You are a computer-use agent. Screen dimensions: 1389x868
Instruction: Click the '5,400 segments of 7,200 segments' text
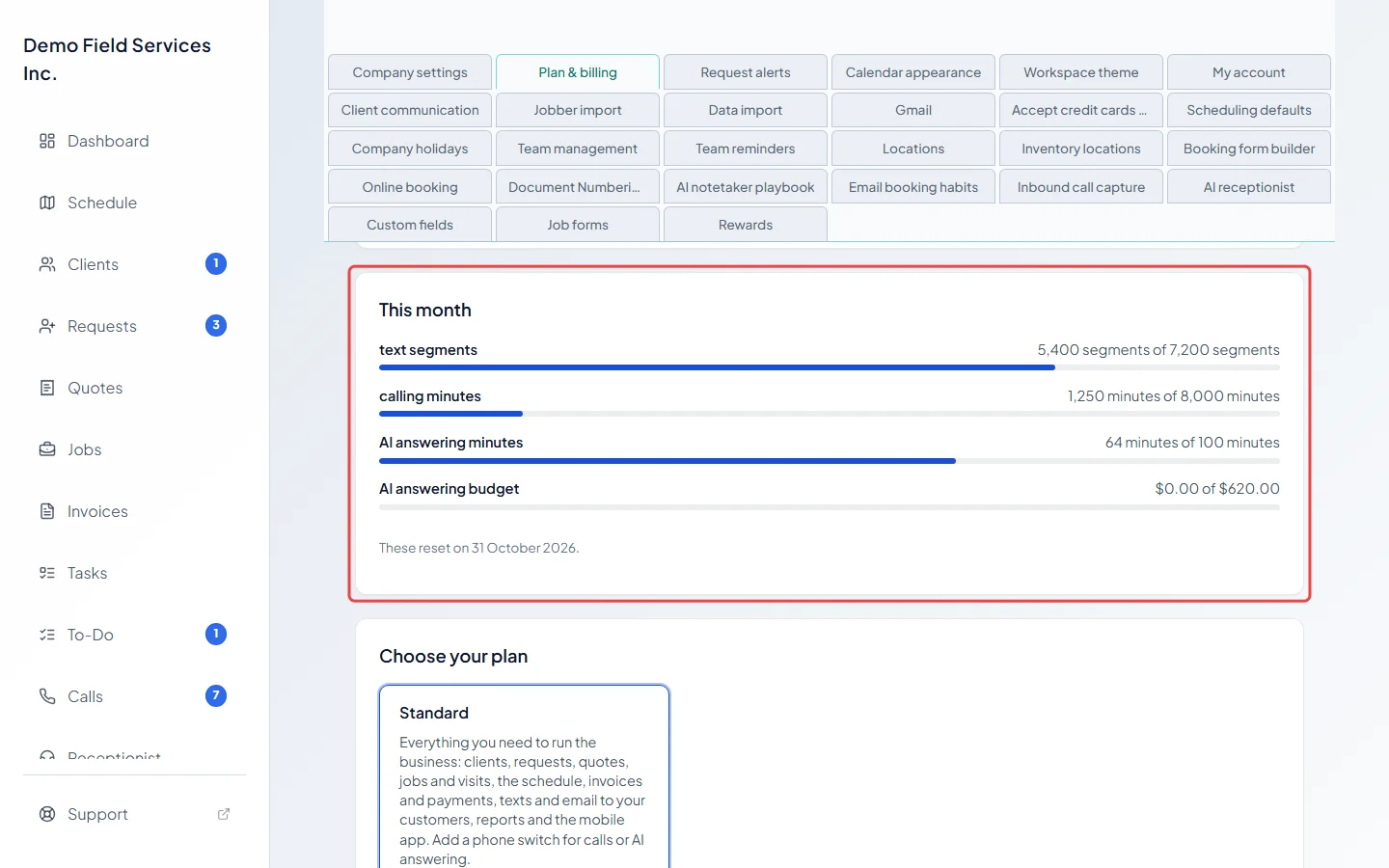pyautogui.click(x=1158, y=350)
